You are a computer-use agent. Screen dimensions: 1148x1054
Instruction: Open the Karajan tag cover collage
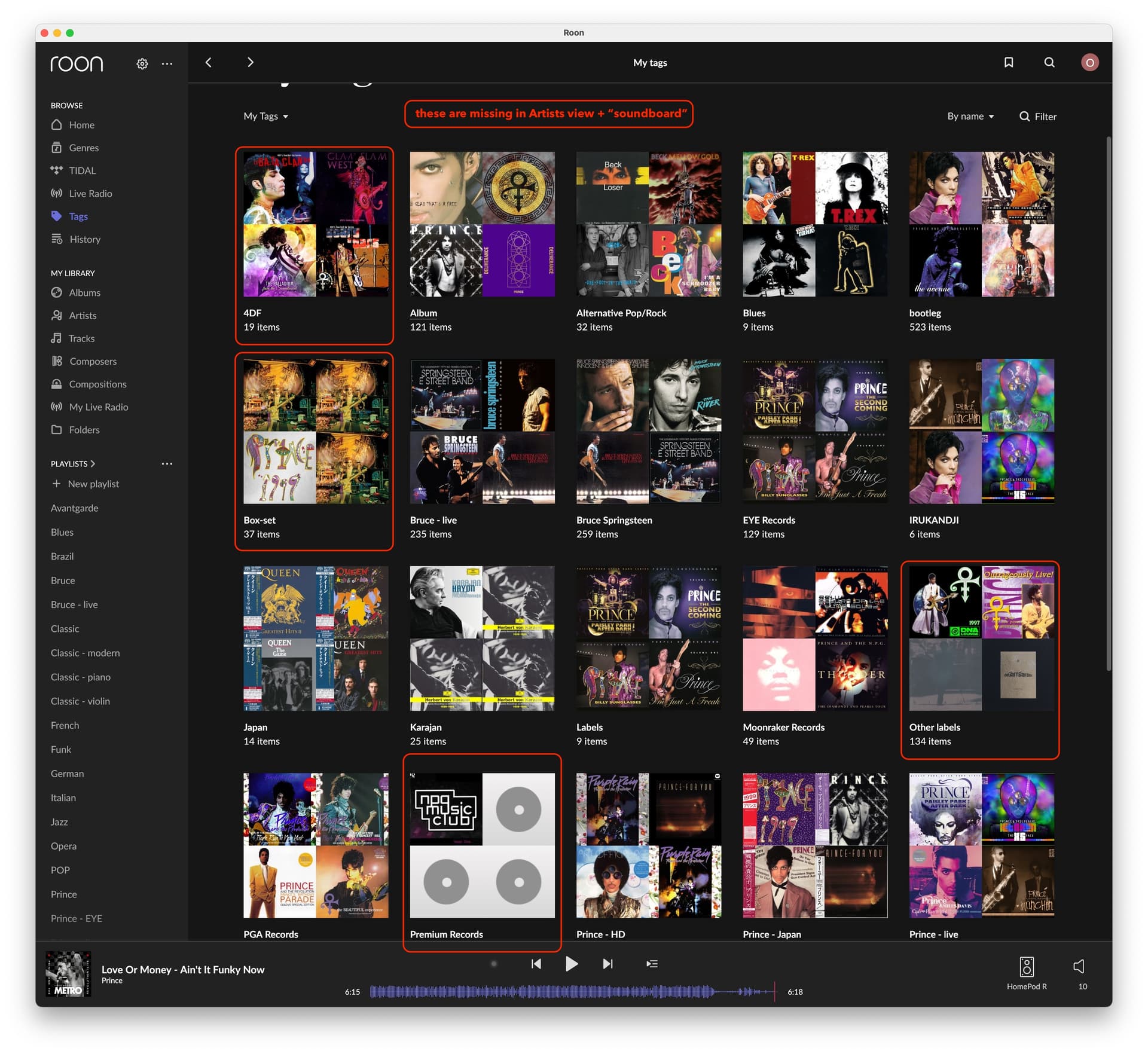pyautogui.click(x=482, y=638)
